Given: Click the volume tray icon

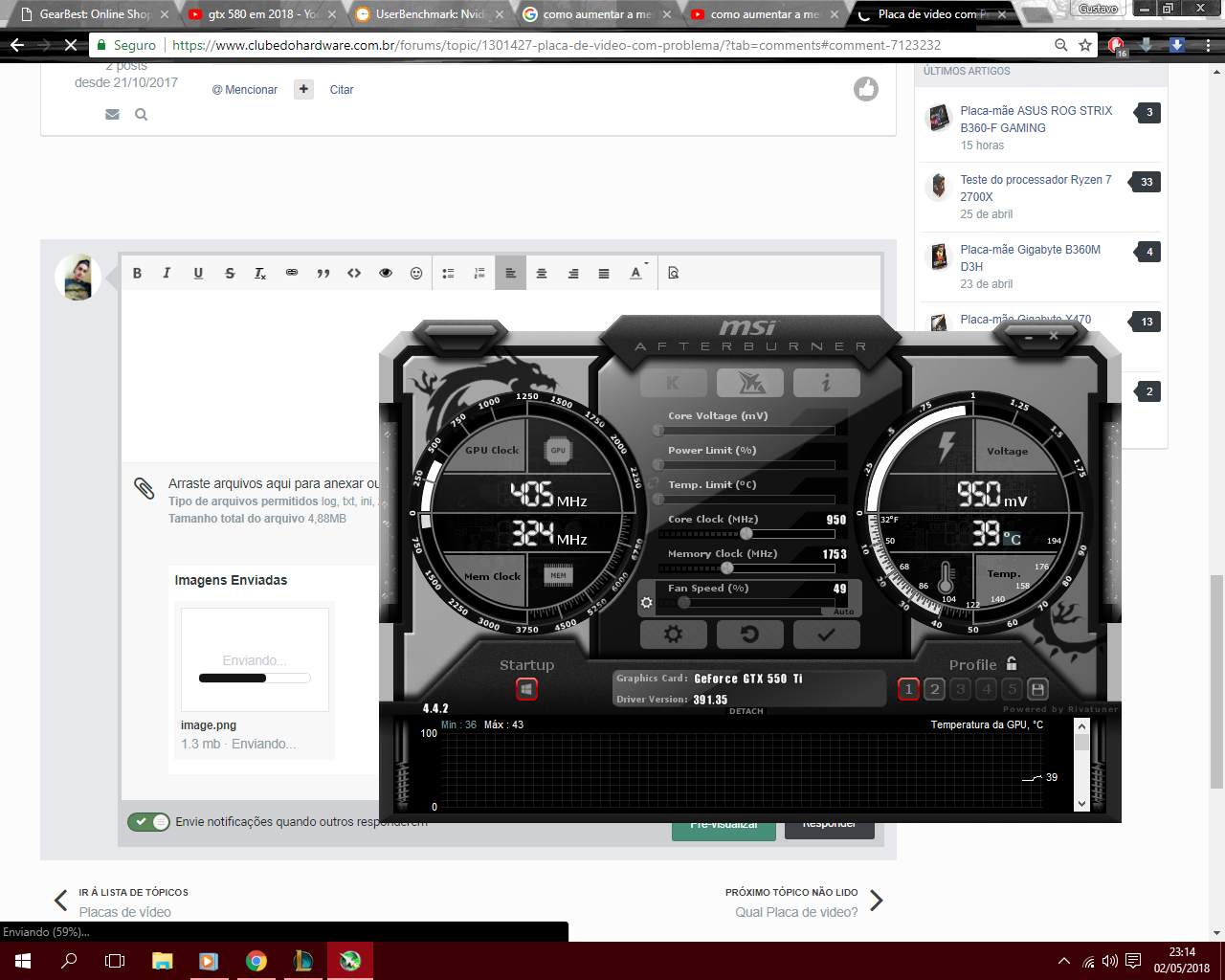Looking at the screenshot, I should coord(1110,961).
